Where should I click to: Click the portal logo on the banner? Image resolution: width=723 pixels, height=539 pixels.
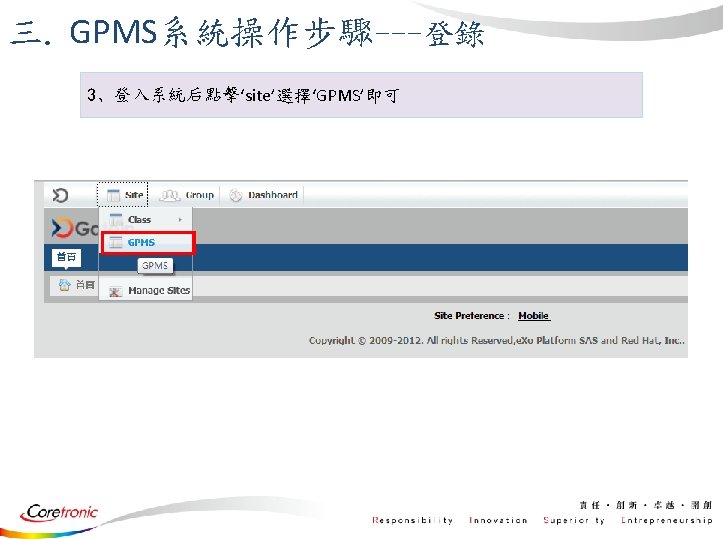click(x=75, y=228)
